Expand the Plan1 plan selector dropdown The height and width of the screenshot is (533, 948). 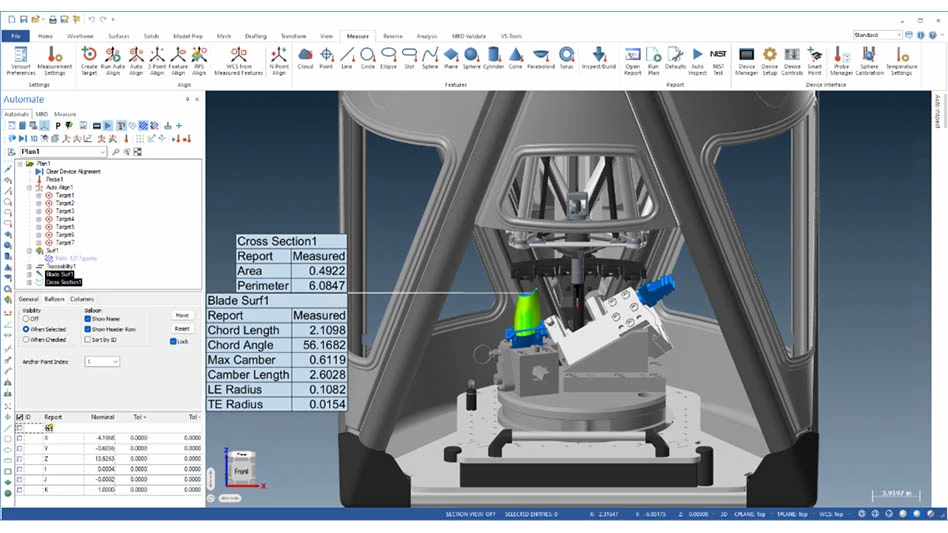point(103,152)
